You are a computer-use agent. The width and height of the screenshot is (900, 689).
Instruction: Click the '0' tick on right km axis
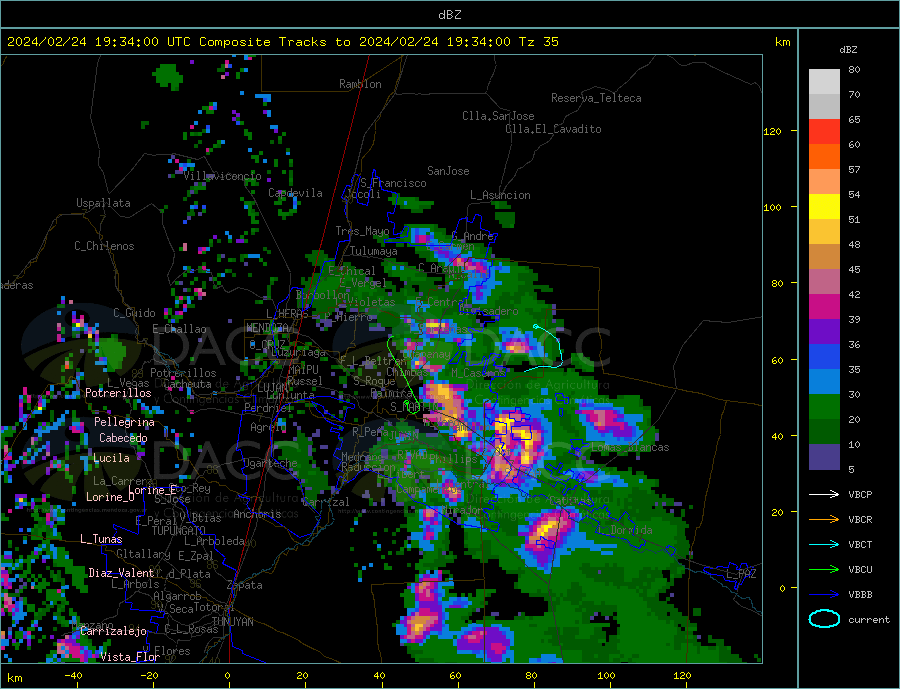click(781, 588)
